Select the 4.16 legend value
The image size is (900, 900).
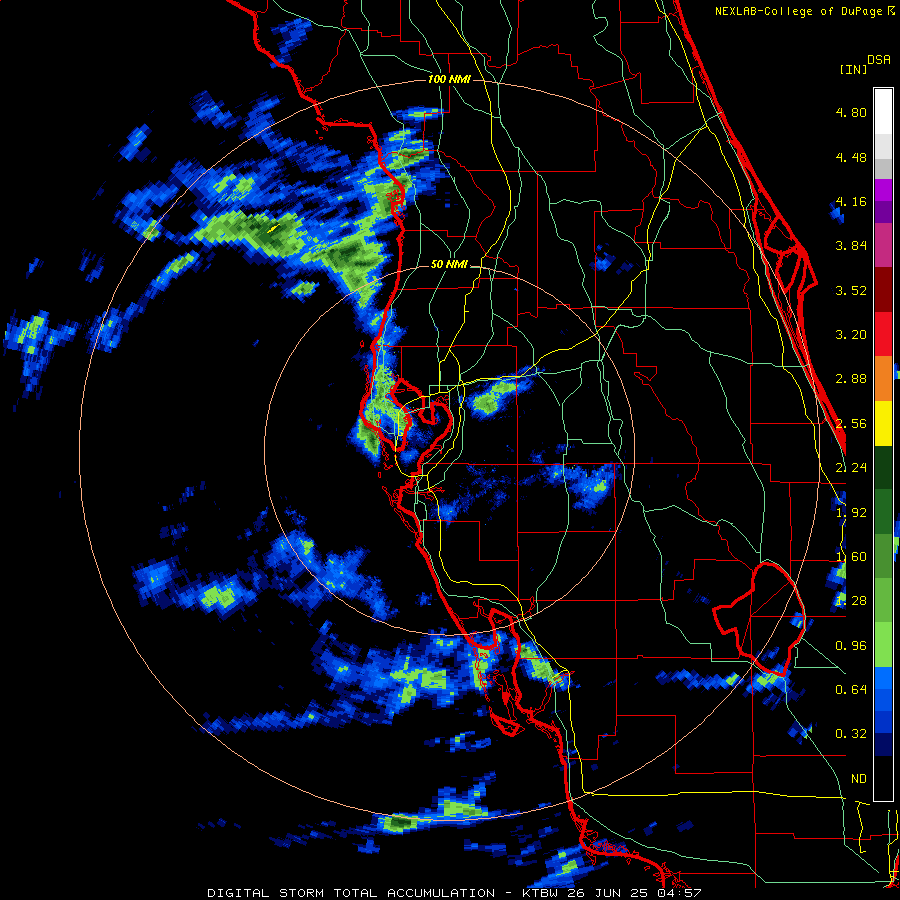click(x=851, y=201)
